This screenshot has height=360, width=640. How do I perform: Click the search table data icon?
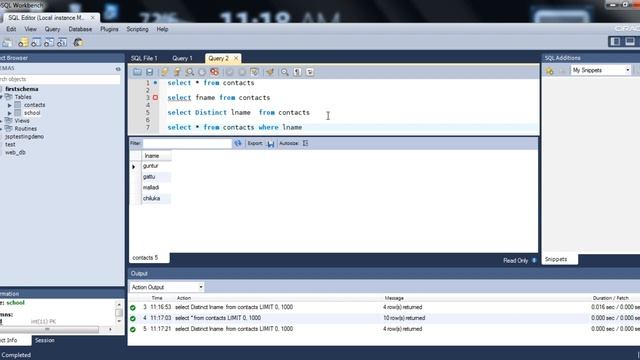[x=78, y=42]
